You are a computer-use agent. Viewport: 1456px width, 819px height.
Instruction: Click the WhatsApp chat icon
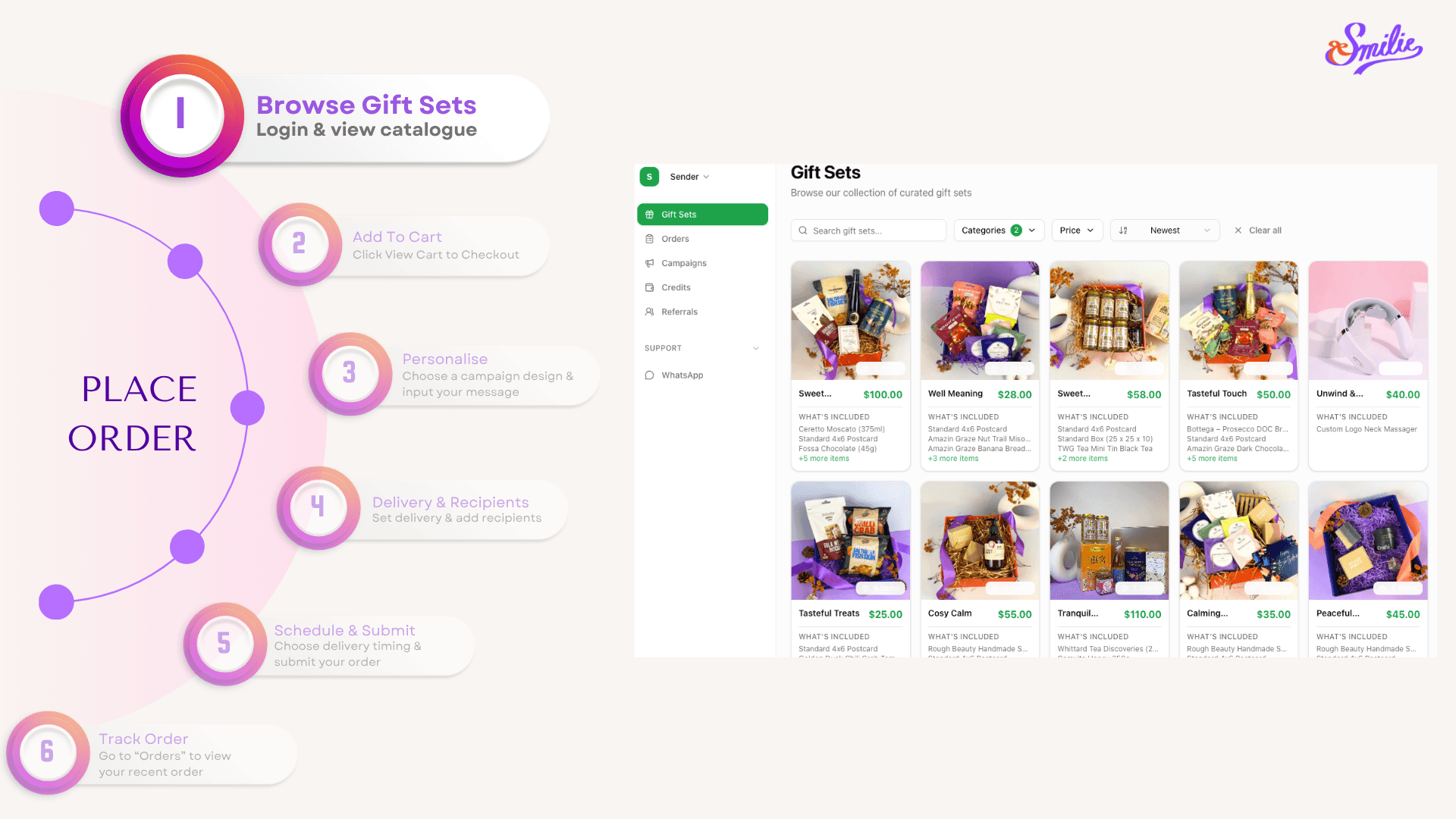(x=649, y=375)
